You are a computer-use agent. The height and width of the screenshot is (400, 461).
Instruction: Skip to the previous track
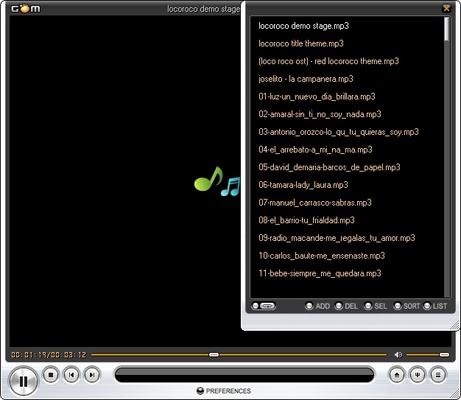point(71,375)
